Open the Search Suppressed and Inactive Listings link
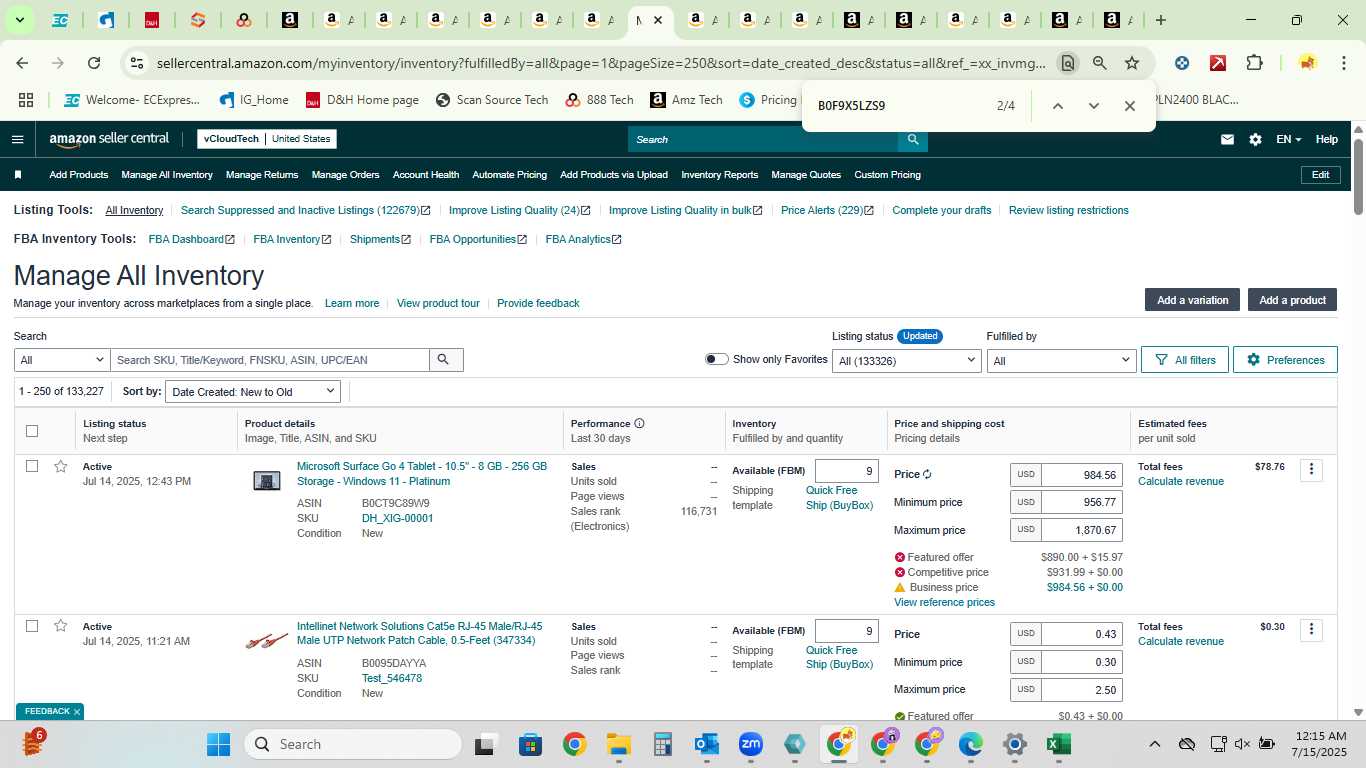Image resolution: width=1366 pixels, height=768 pixels. [x=305, y=210]
